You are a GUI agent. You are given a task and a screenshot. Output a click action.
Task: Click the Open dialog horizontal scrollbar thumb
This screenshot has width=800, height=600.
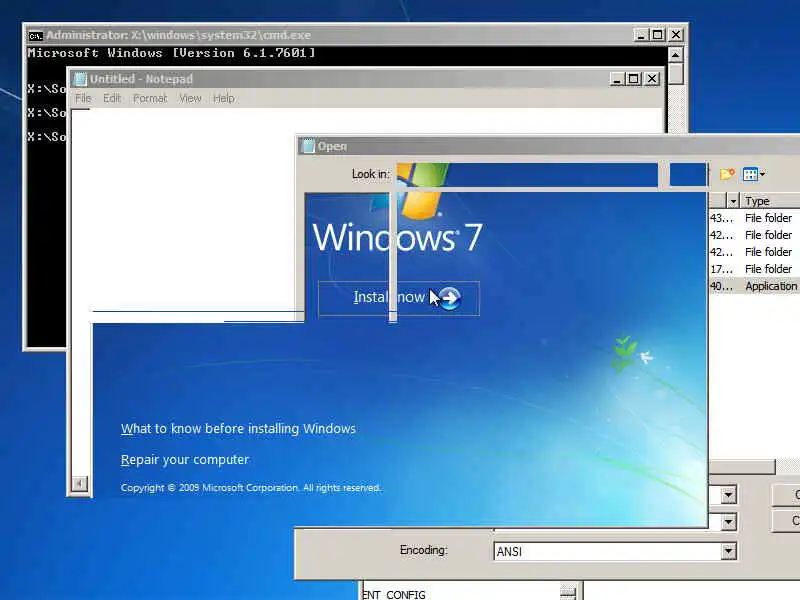(742, 466)
